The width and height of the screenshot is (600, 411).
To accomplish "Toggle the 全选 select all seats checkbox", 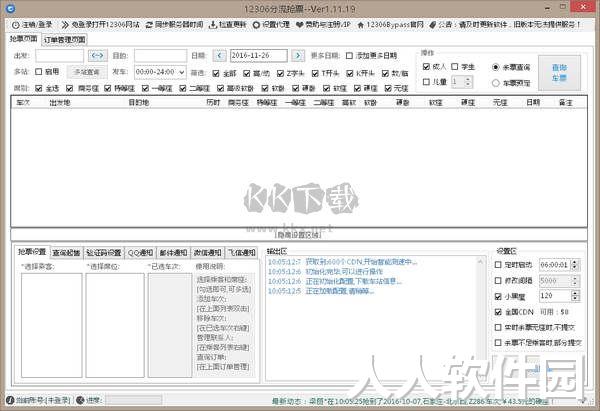I will point(39,88).
